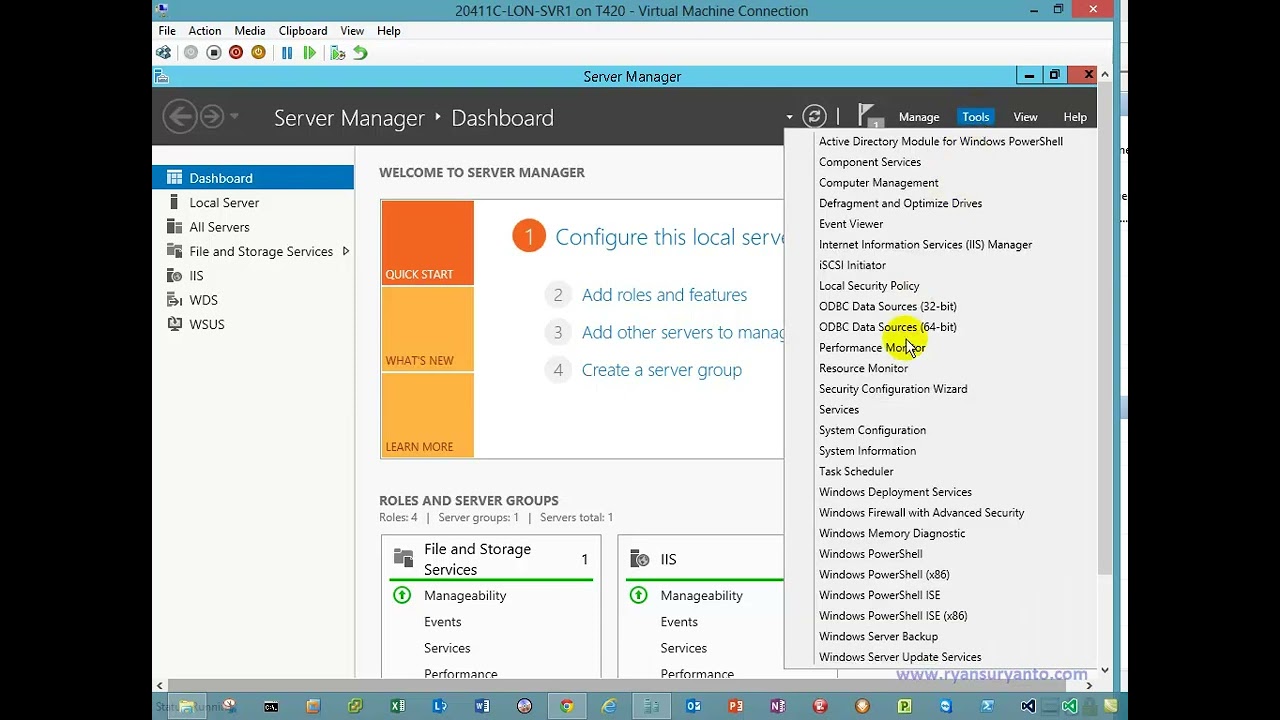Image resolution: width=1280 pixels, height=720 pixels.
Task: Open Event Viewer from Tools menu
Action: (851, 224)
